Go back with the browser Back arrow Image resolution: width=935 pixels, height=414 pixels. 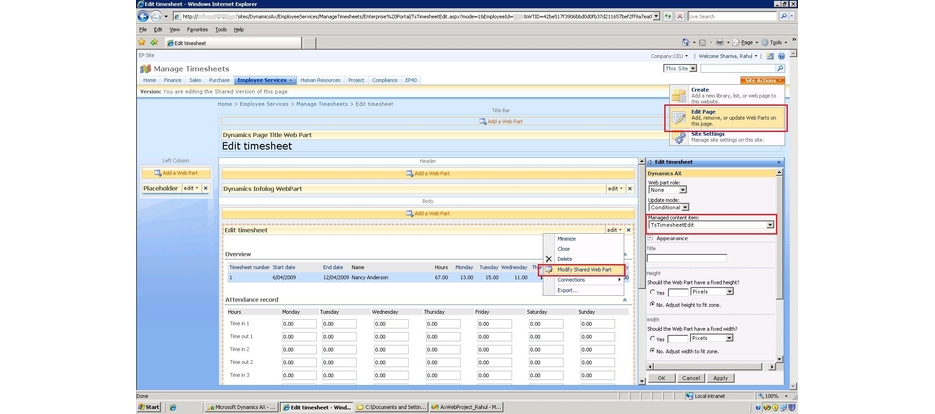[x=143, y=17]
